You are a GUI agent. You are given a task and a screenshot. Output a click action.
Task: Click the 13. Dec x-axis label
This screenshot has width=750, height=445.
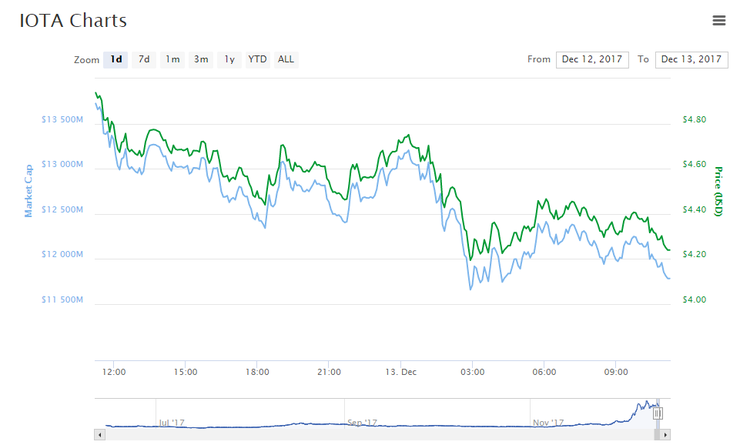399,372
